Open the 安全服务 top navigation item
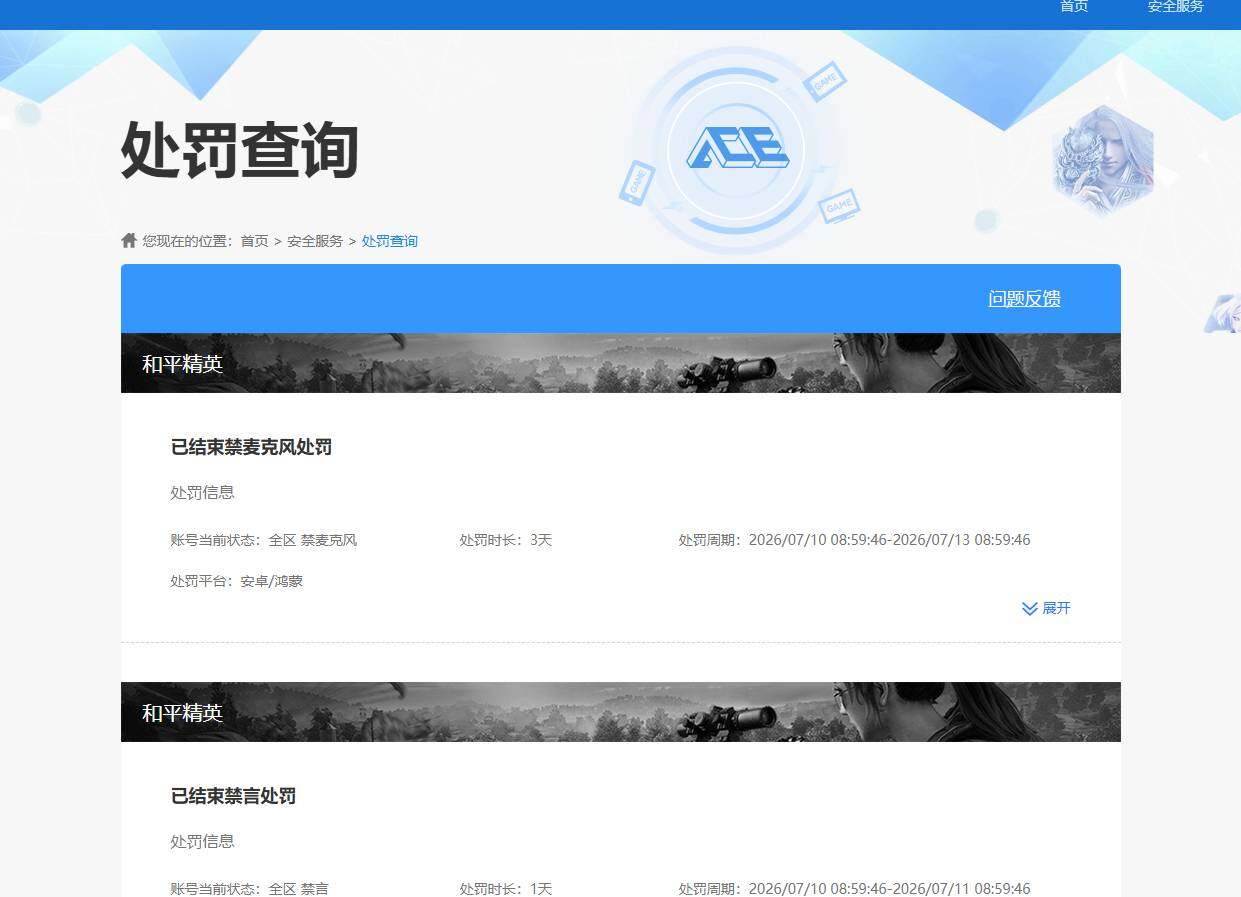This screenshot has height=897, width=1241. 1176,6
